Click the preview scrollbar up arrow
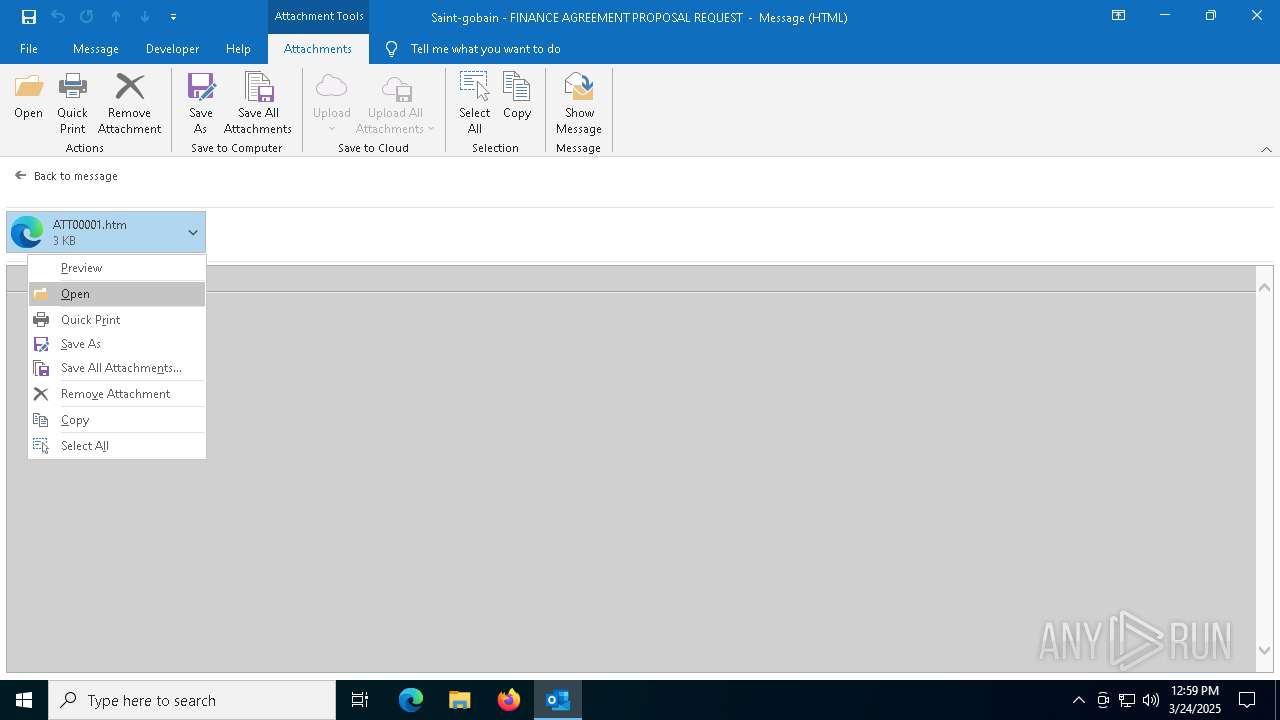1280x720 pixels. coord(1265,287)
